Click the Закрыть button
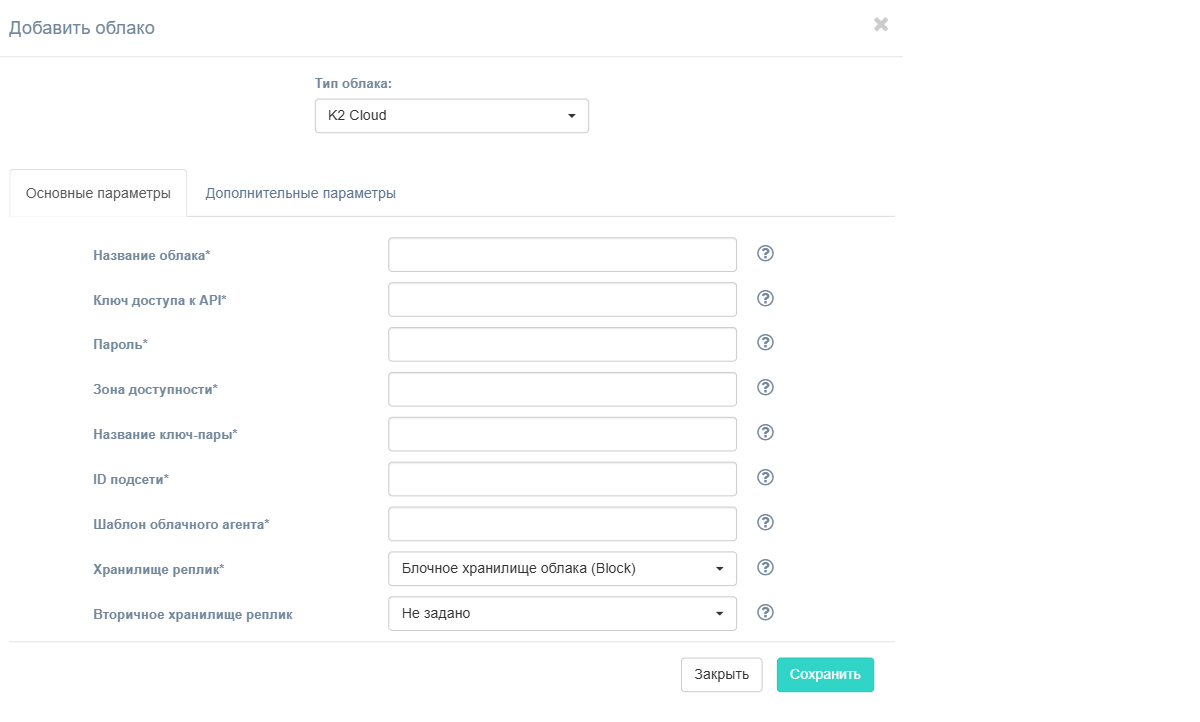The height and width of the screenshot is (722, 1200). pyautogui.click(x=722, y=674)
